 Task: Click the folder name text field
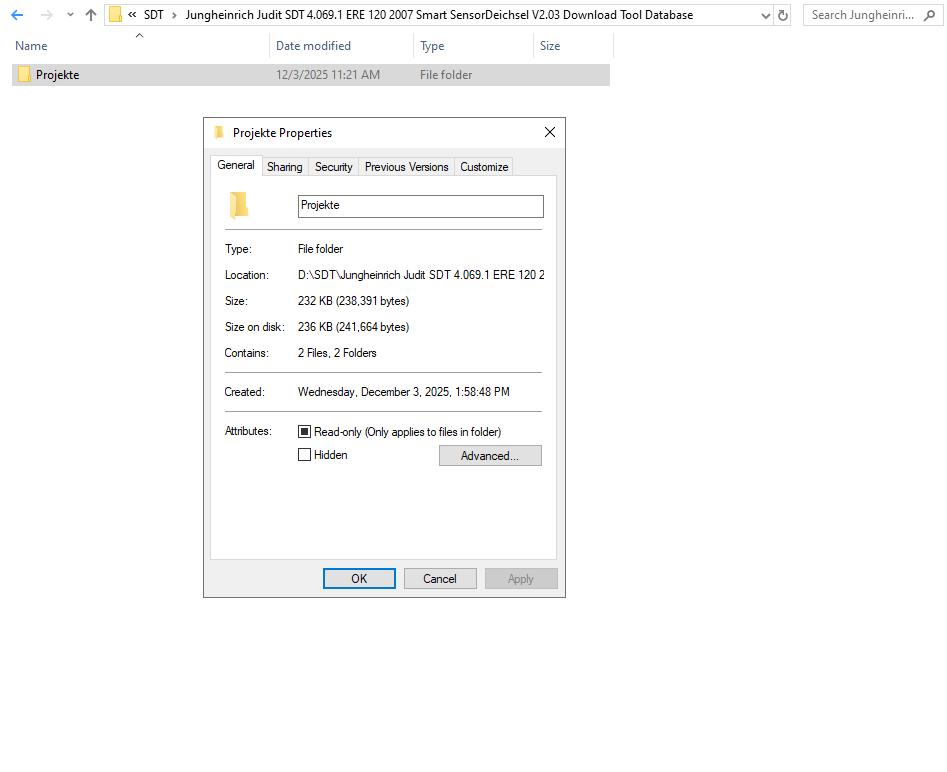(x=420, y=206)
